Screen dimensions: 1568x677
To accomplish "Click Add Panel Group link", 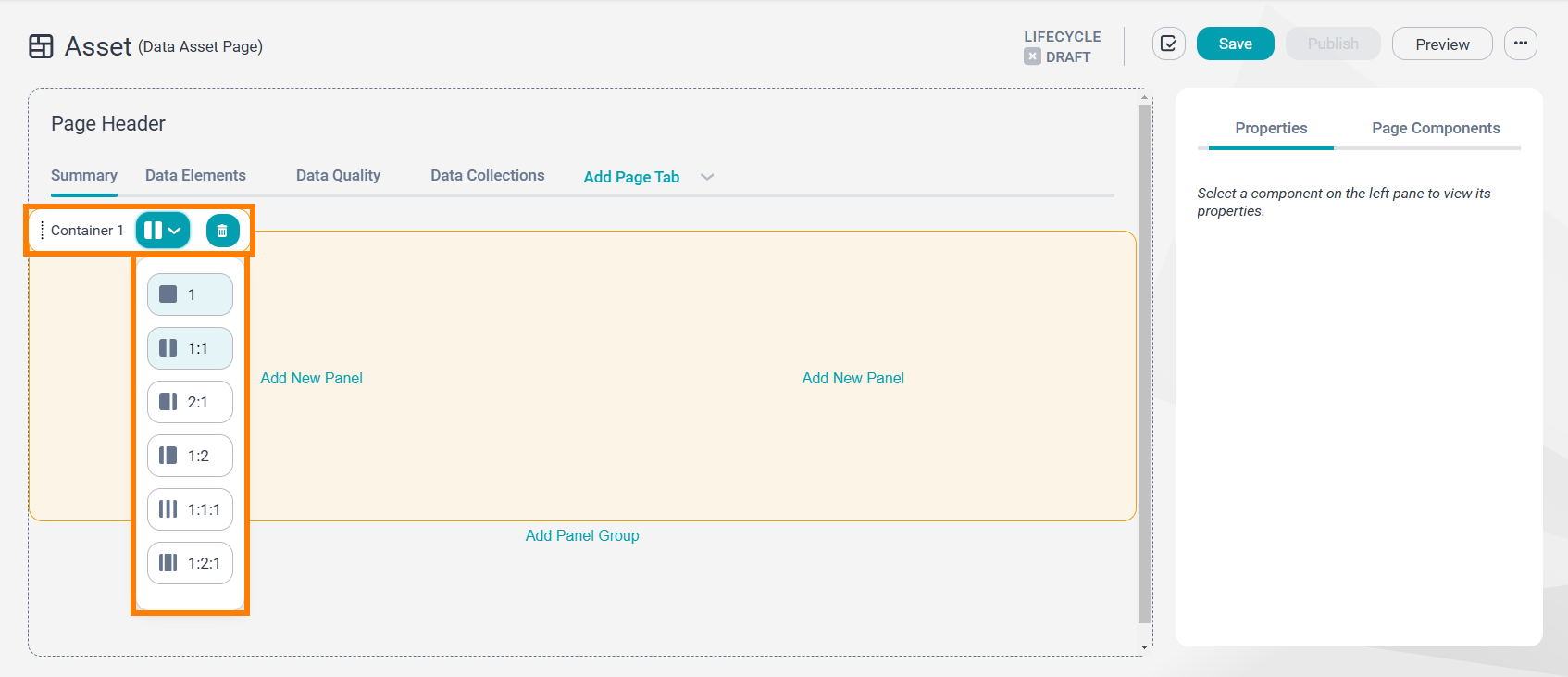I will click(582, 535).
